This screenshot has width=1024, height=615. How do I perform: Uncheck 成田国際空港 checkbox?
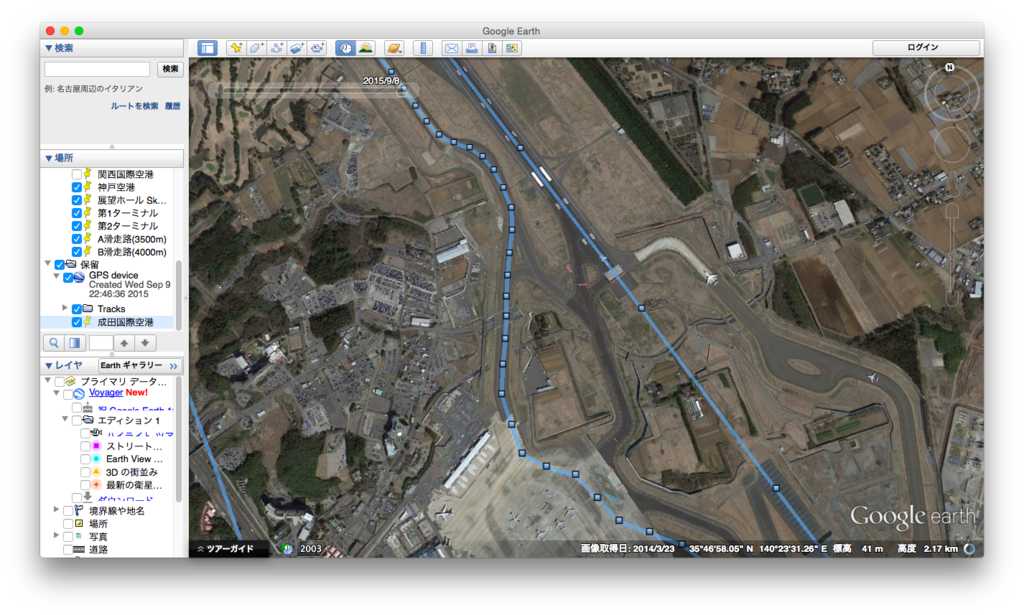[77, 322]
